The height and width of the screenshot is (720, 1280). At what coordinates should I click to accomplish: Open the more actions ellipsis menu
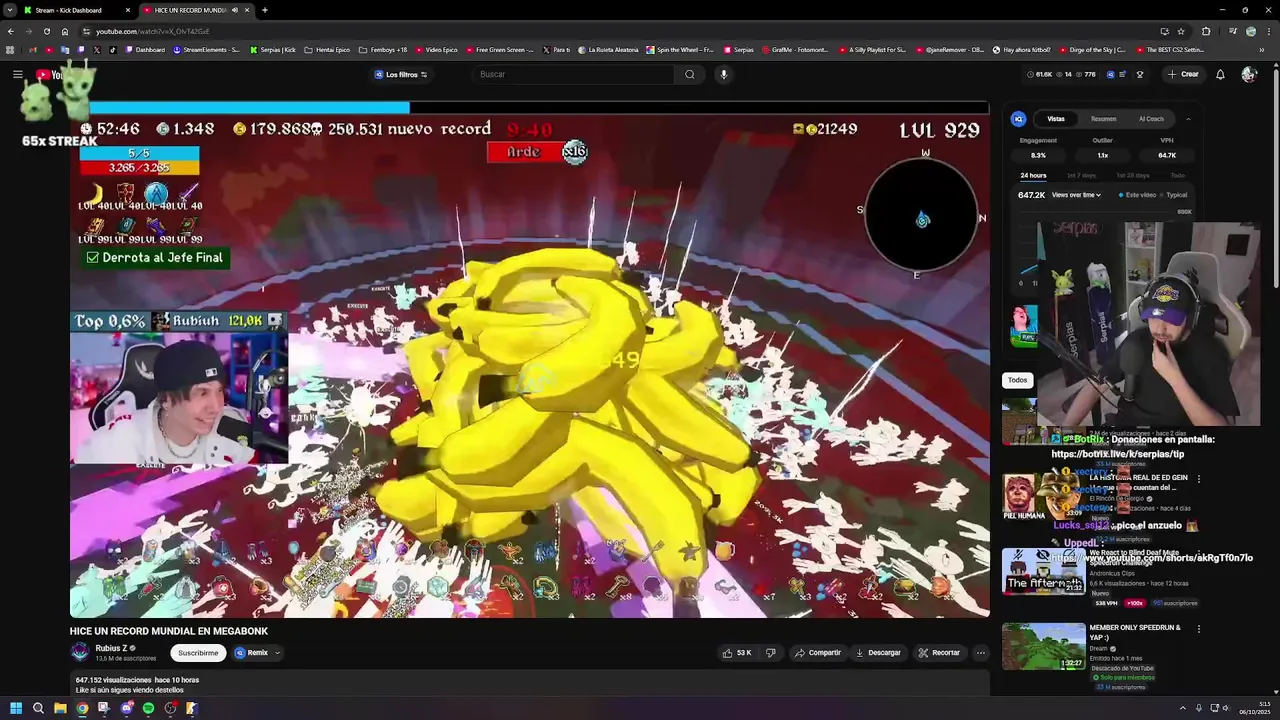click(x=981, y=653)
